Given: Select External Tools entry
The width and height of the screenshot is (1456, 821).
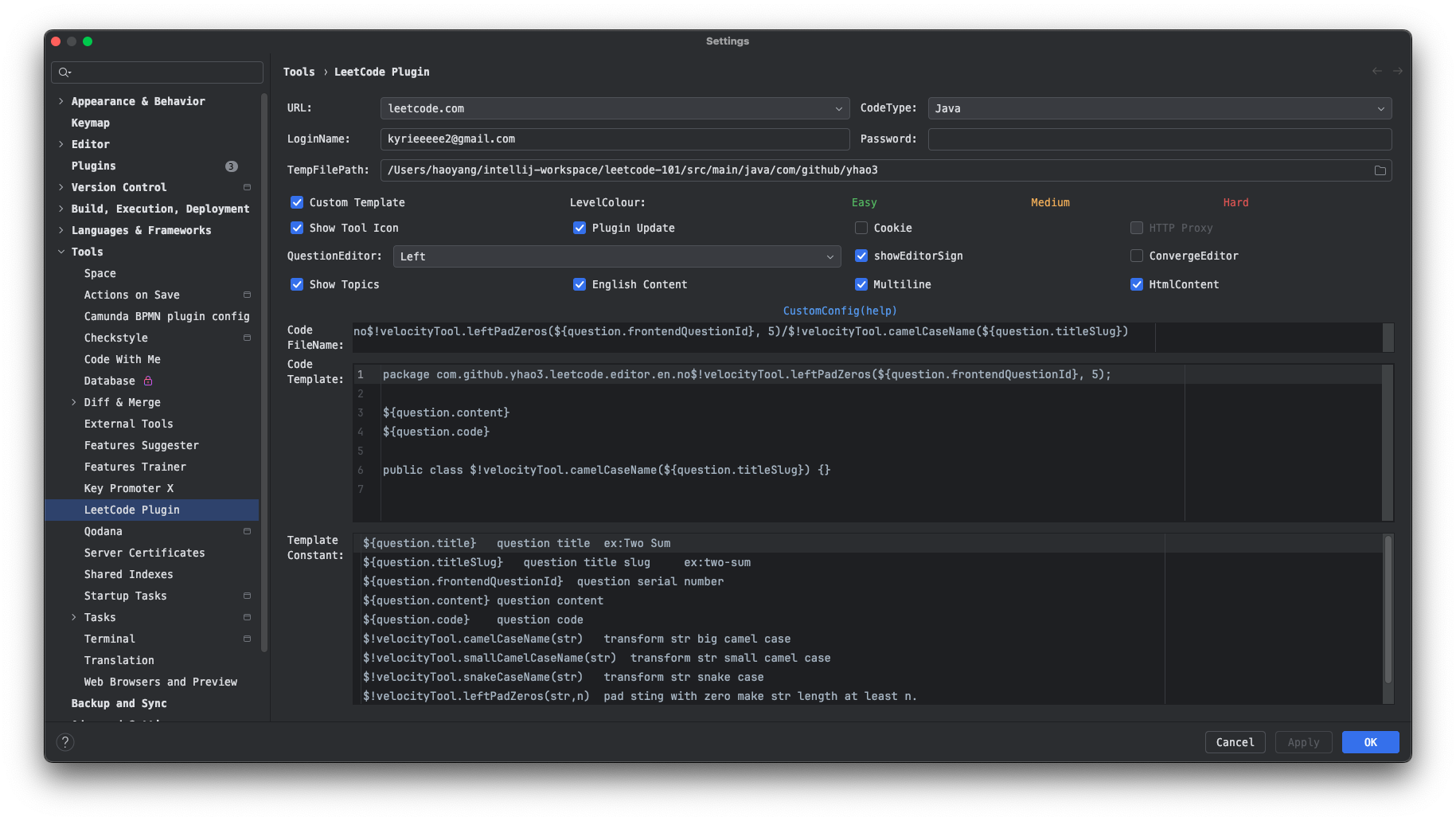Looking at the screenshot, I should [129, 424].
